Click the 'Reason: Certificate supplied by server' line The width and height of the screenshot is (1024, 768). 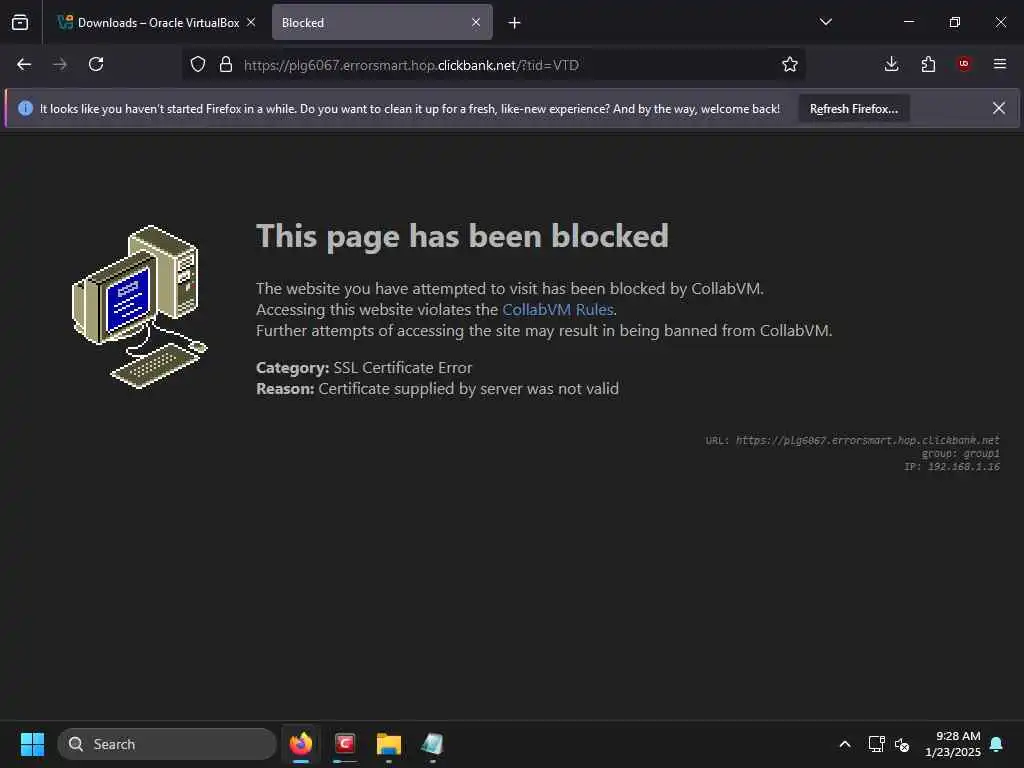(438, 389)
